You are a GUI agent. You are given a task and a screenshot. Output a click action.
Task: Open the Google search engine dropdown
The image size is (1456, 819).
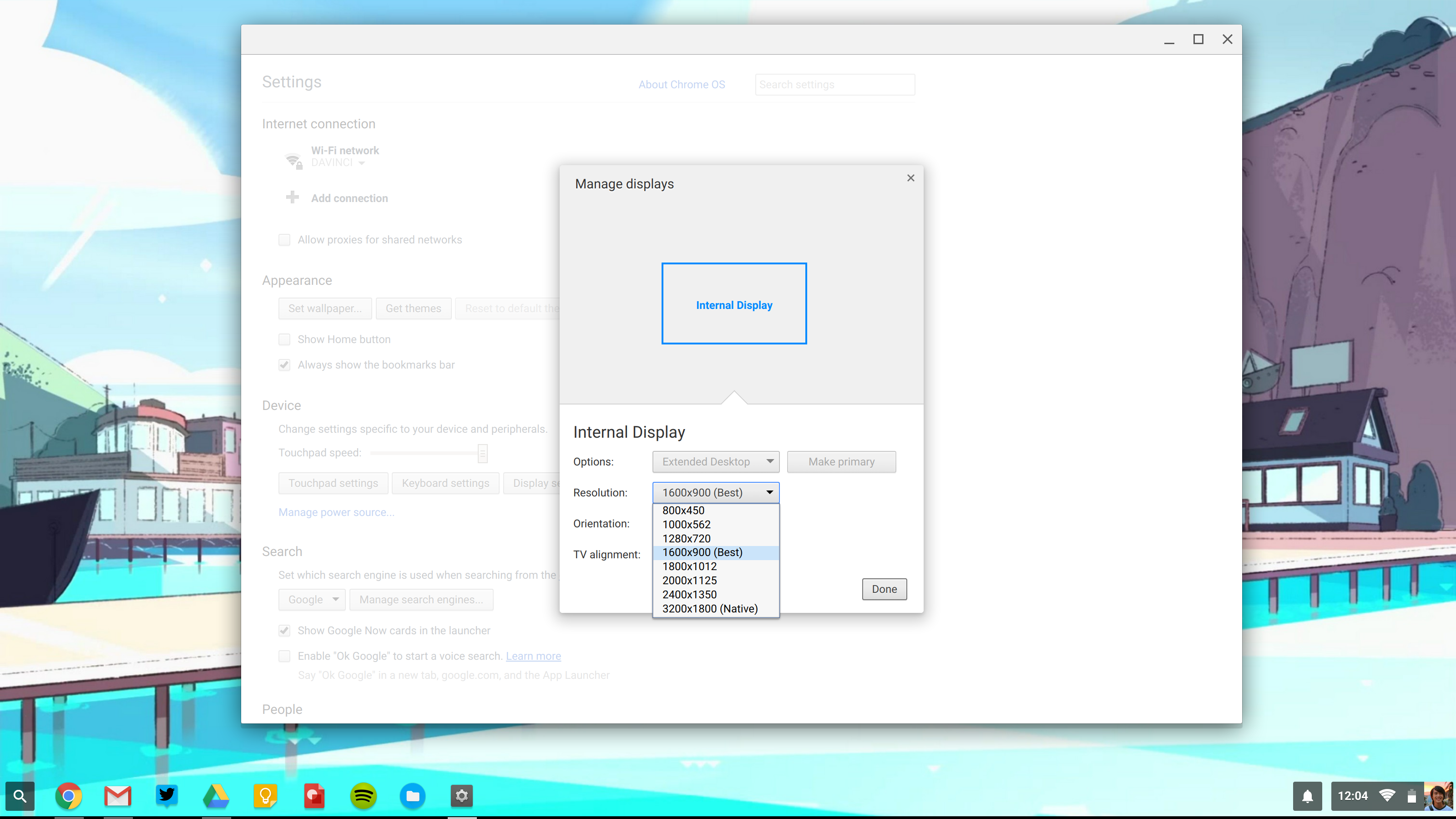pos(311,600)
